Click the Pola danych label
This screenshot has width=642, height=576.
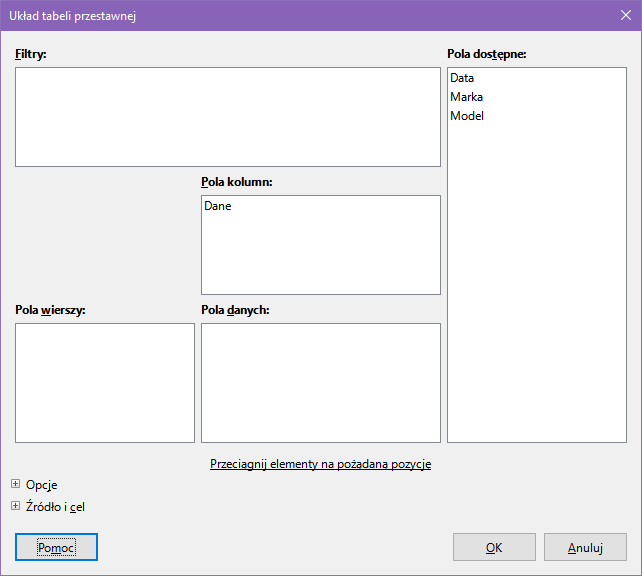tap(236, 310)
